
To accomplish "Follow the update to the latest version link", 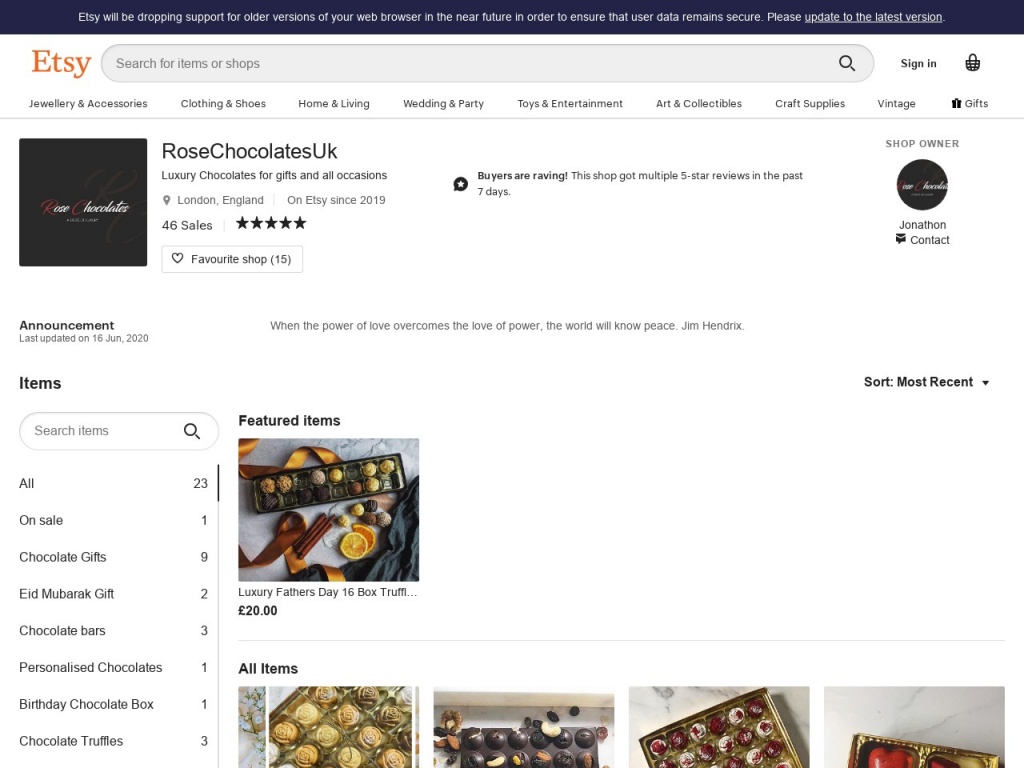I will coord(873,17).
